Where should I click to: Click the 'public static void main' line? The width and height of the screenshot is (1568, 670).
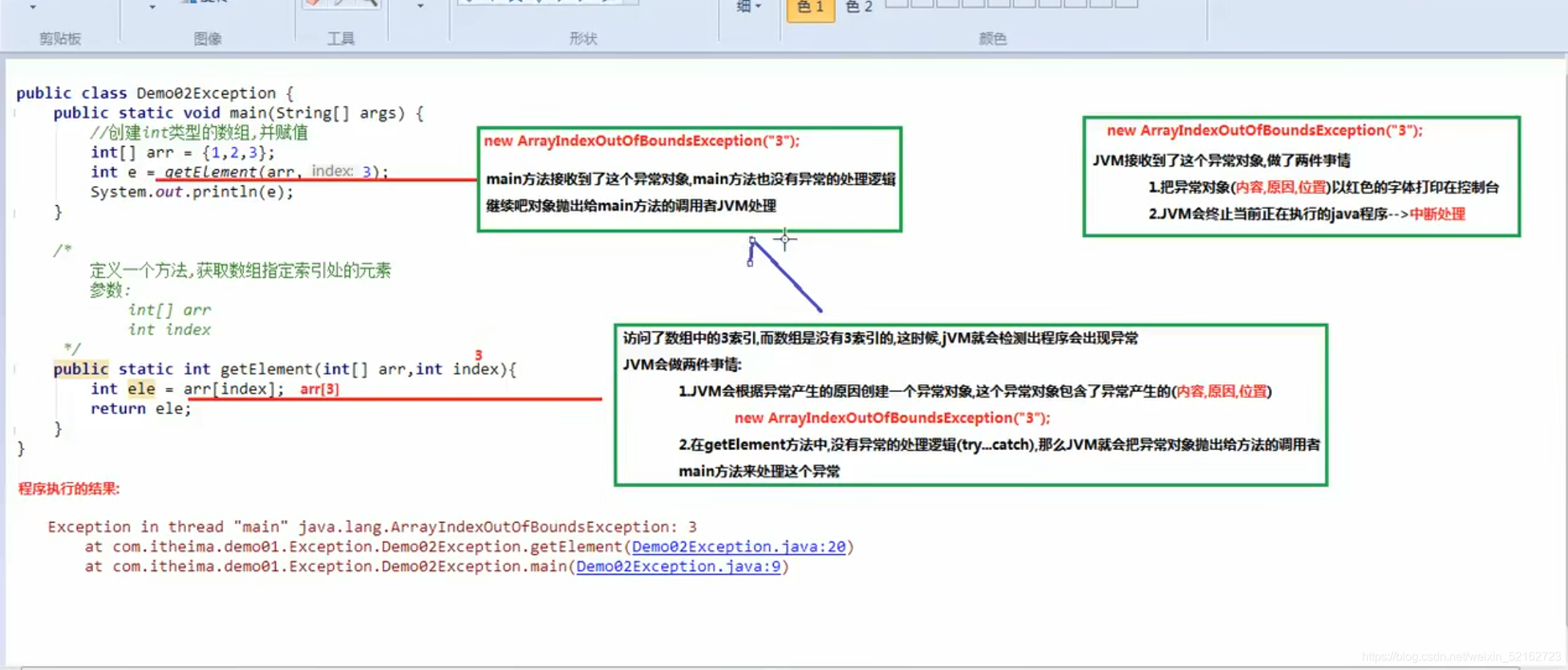[x=238, y=113]
